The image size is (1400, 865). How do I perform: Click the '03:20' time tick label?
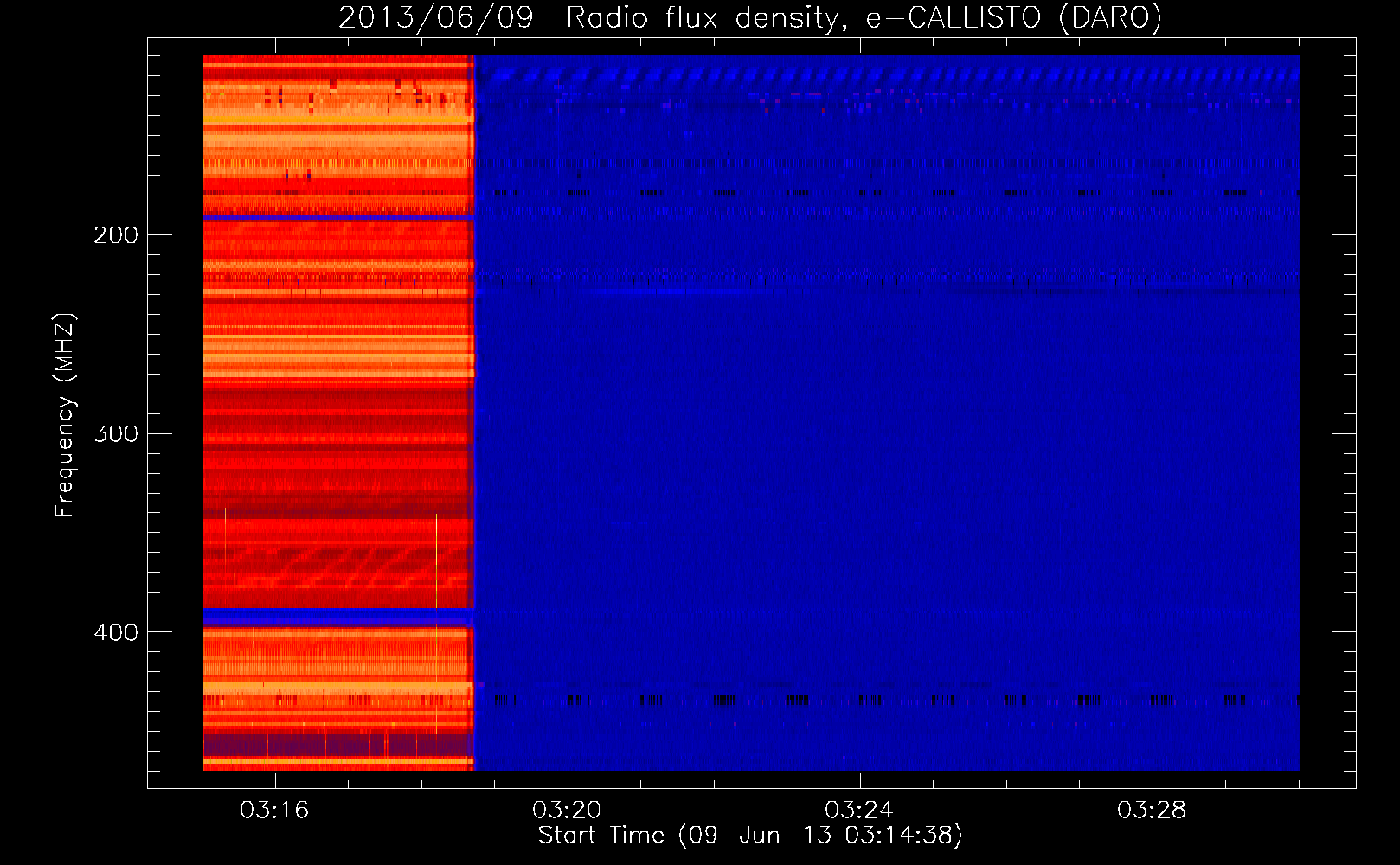tap(567, 811)
